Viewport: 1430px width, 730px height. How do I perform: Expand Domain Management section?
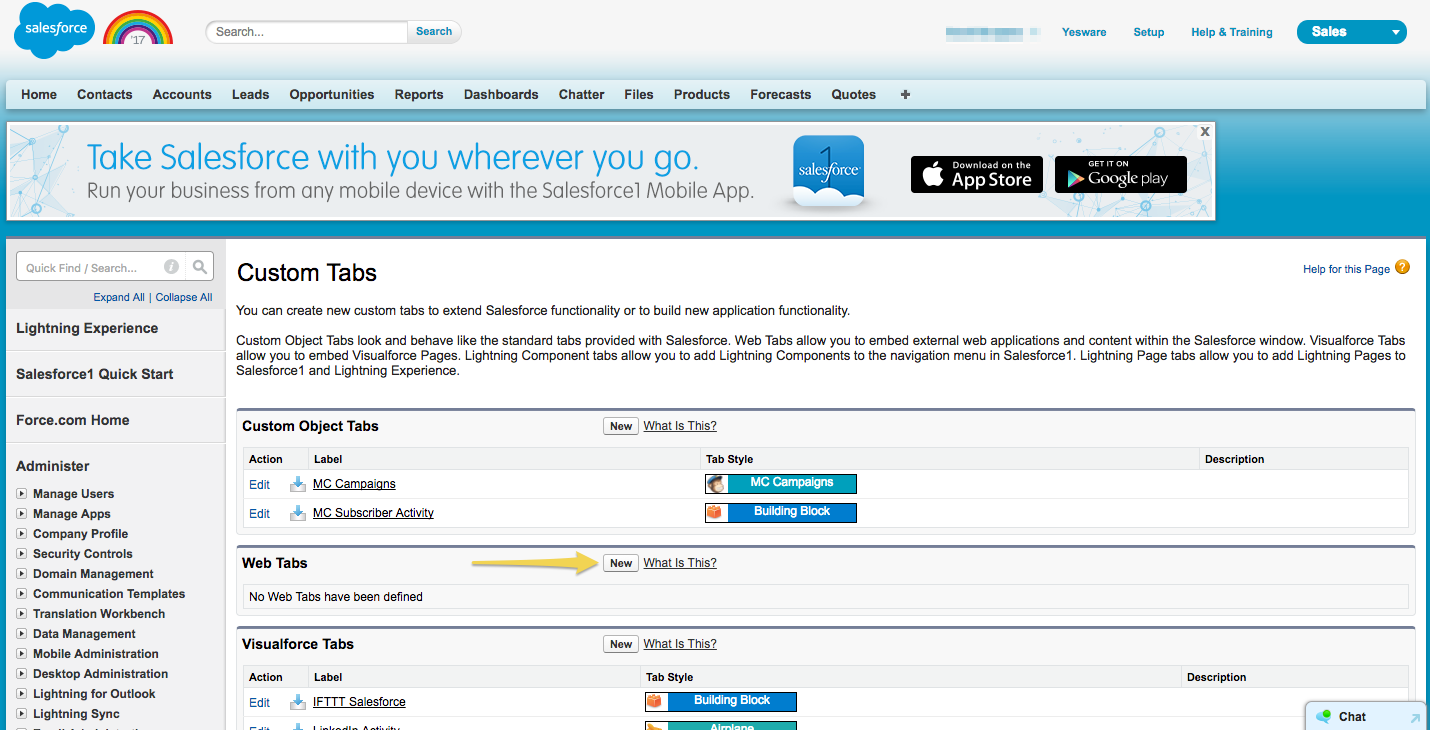point(22,574)
